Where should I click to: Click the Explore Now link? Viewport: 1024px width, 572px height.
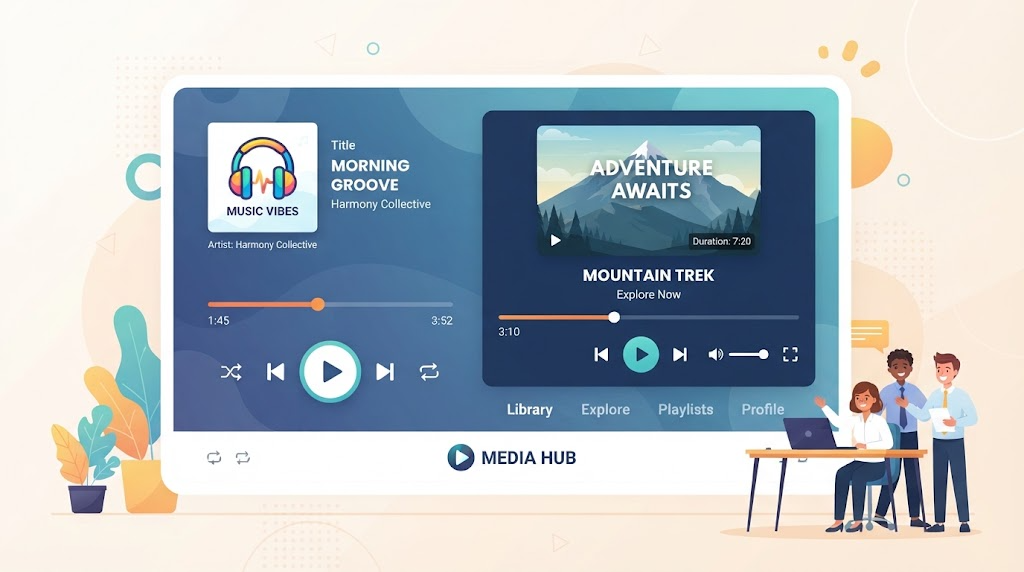[648, 294]
